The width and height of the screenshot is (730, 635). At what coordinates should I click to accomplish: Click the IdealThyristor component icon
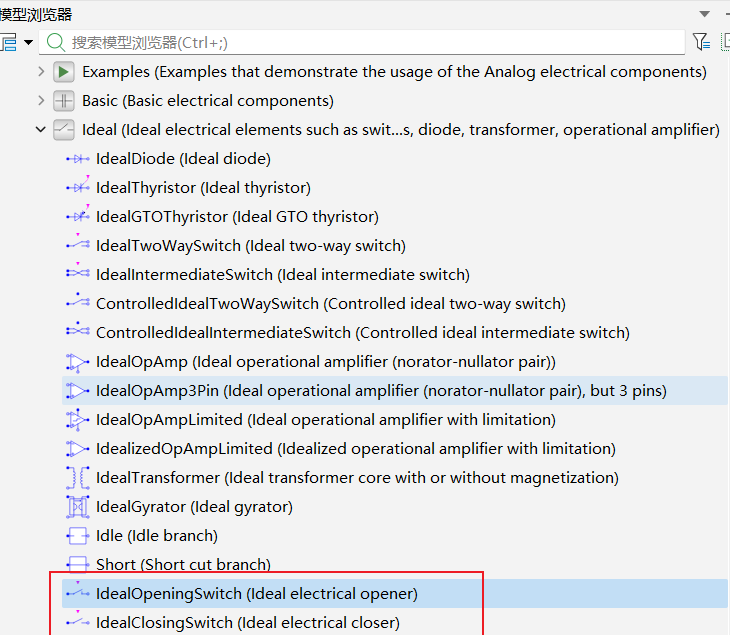pos(78,187)
